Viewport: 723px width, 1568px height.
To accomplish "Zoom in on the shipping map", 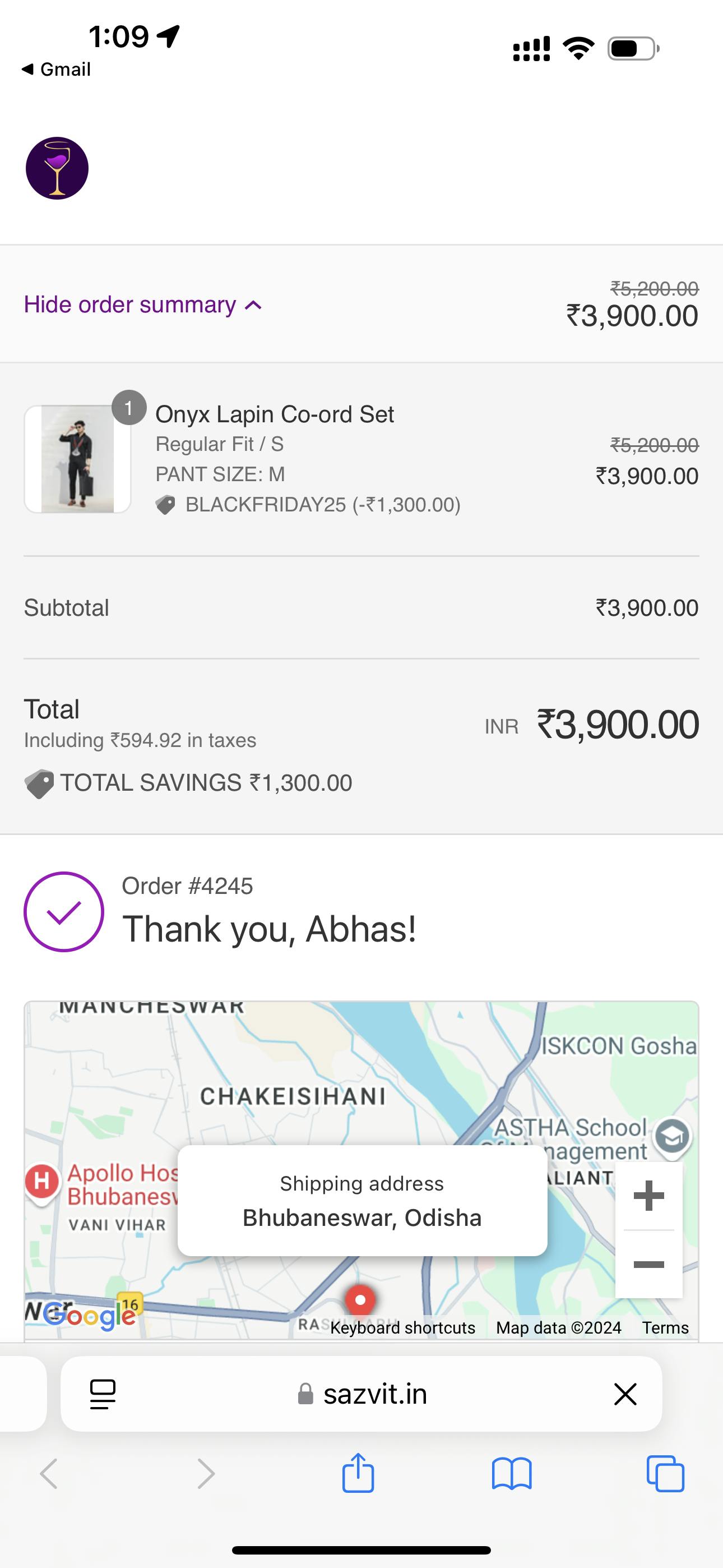I will point(649,1196).
